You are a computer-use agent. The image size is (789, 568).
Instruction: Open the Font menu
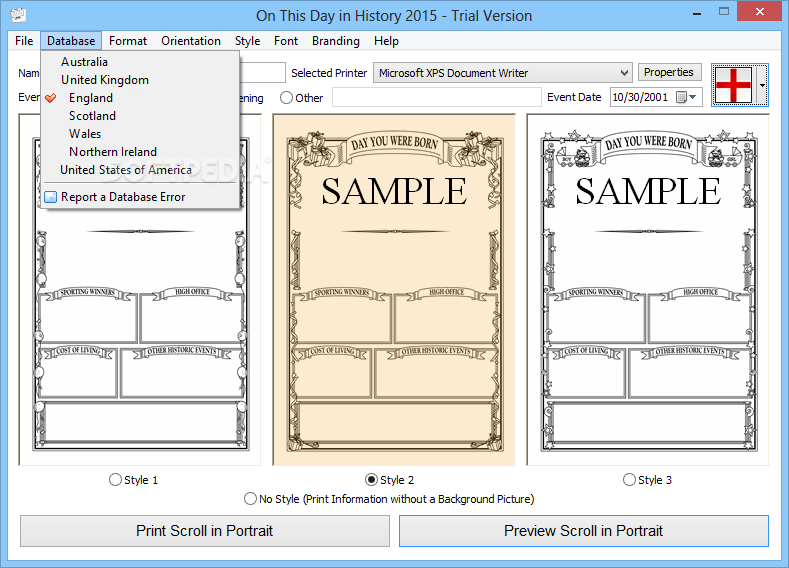pyautogui.click(x=286, y=41)
